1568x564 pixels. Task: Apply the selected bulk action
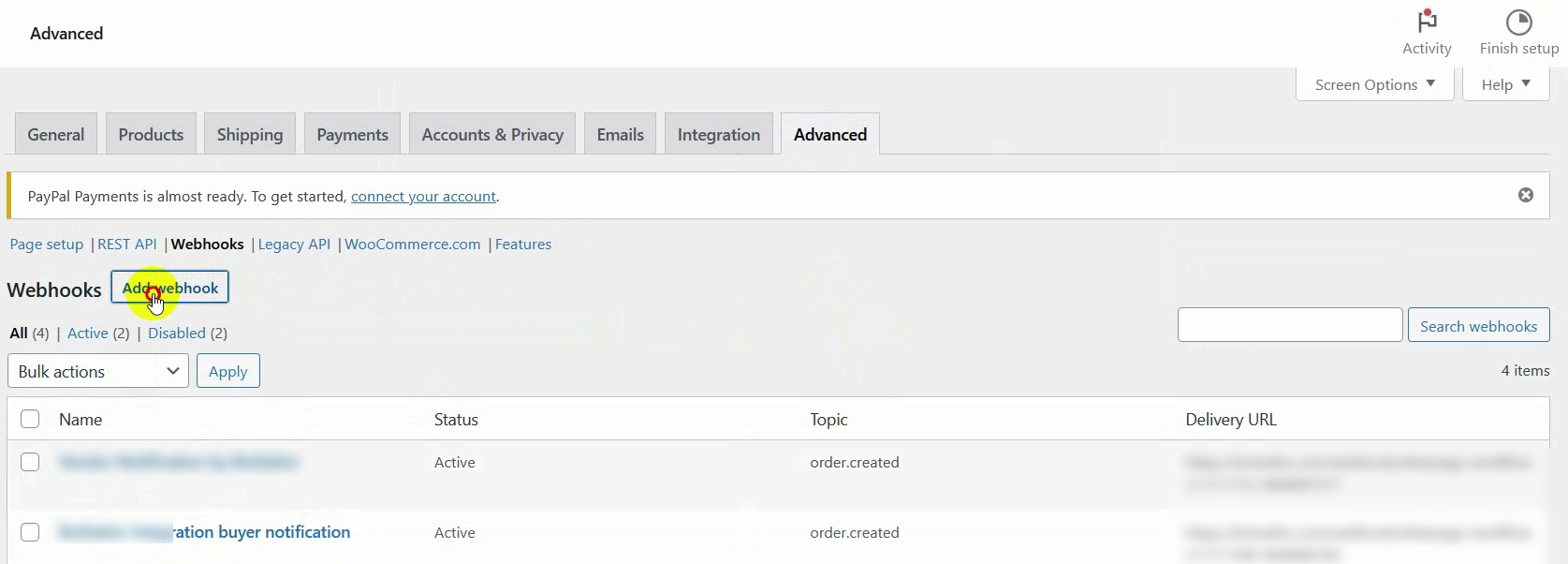[x=227, y=371]
